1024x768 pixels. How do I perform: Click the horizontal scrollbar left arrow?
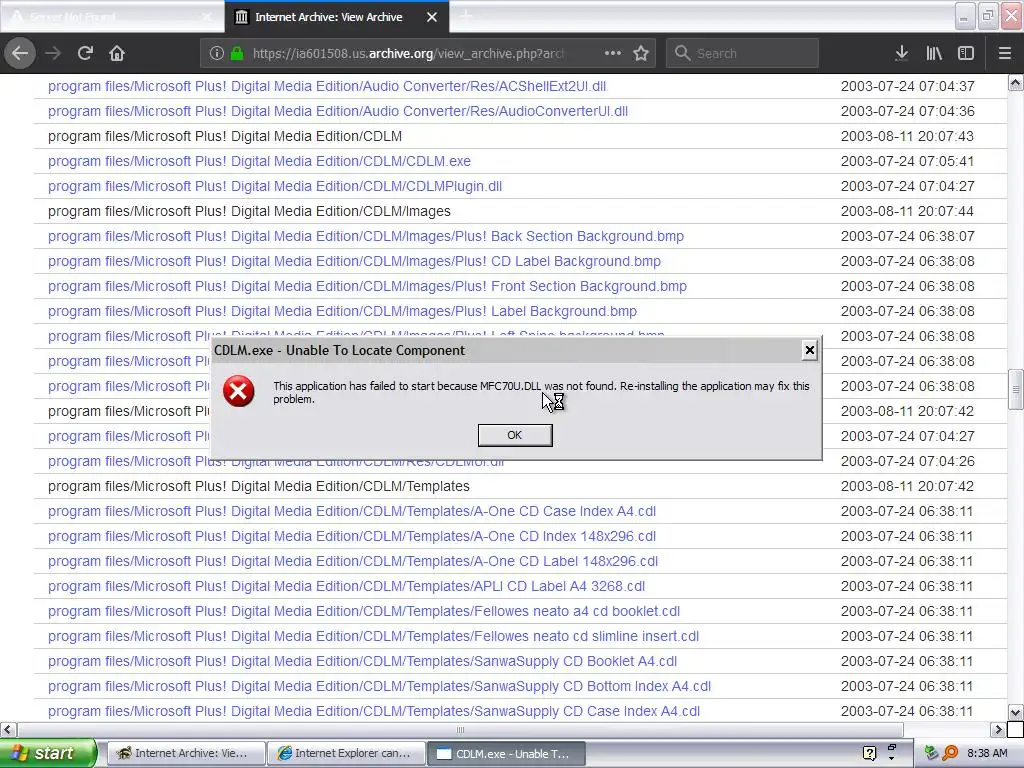pyautogui.click(x=7, y=729)
